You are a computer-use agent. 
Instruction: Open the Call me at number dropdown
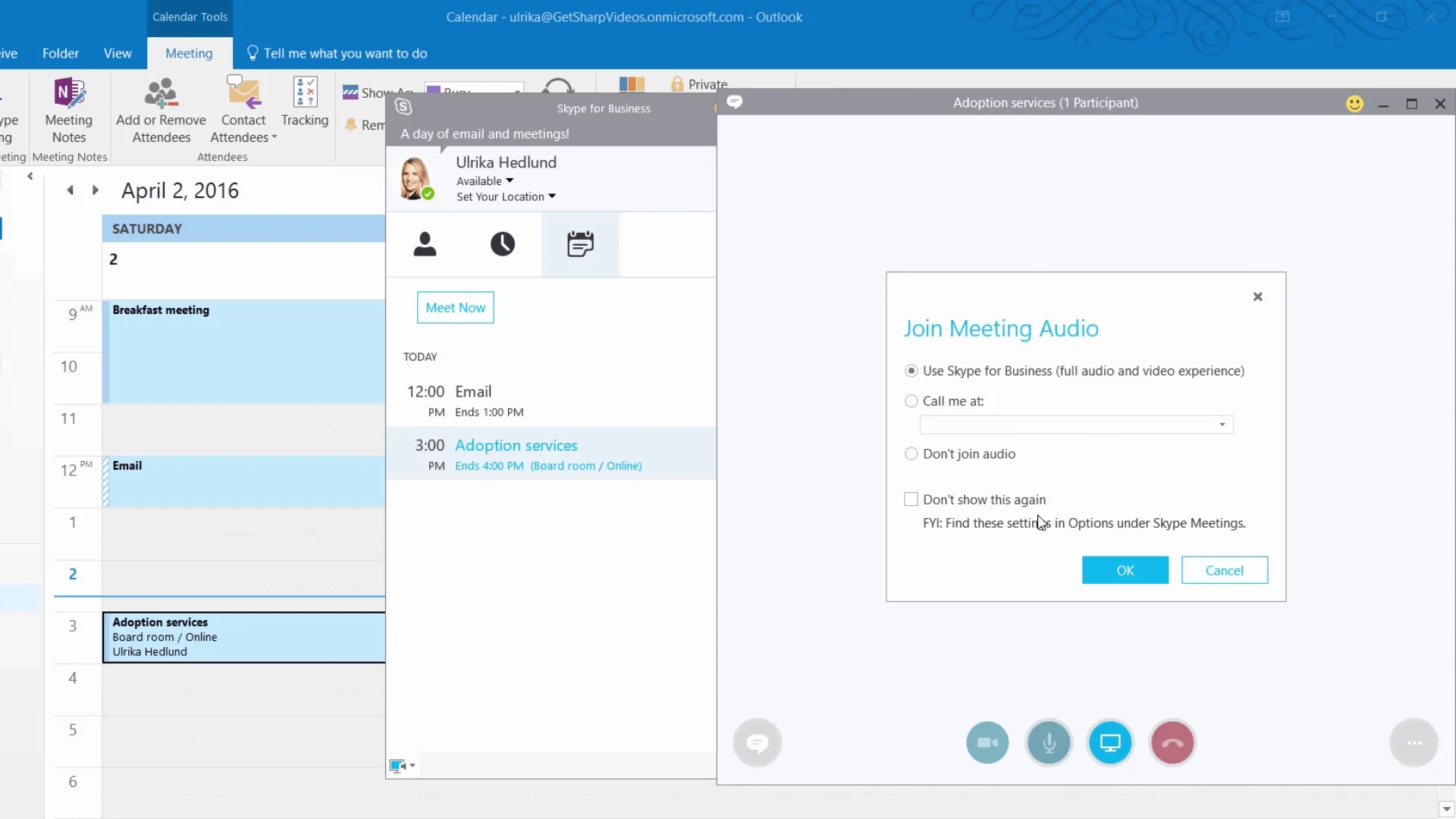[1222, 425]
